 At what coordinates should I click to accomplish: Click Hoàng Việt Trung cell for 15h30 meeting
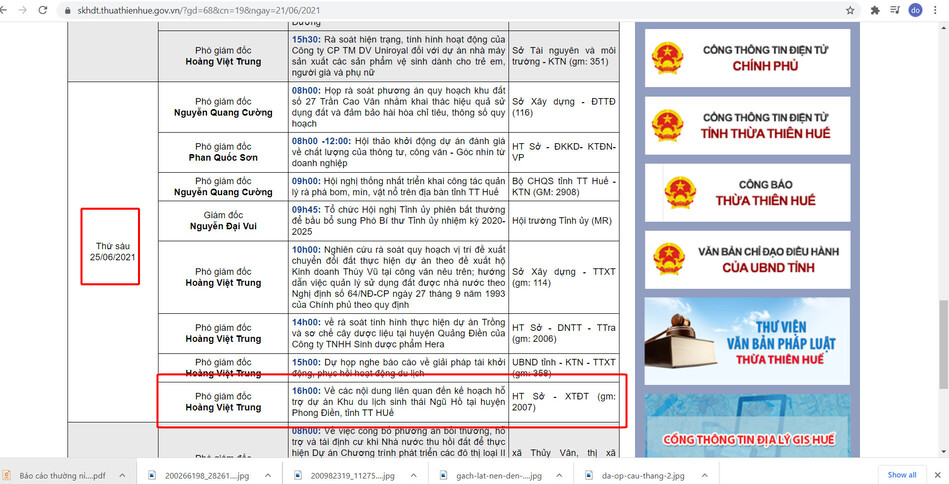pos(223,56)
